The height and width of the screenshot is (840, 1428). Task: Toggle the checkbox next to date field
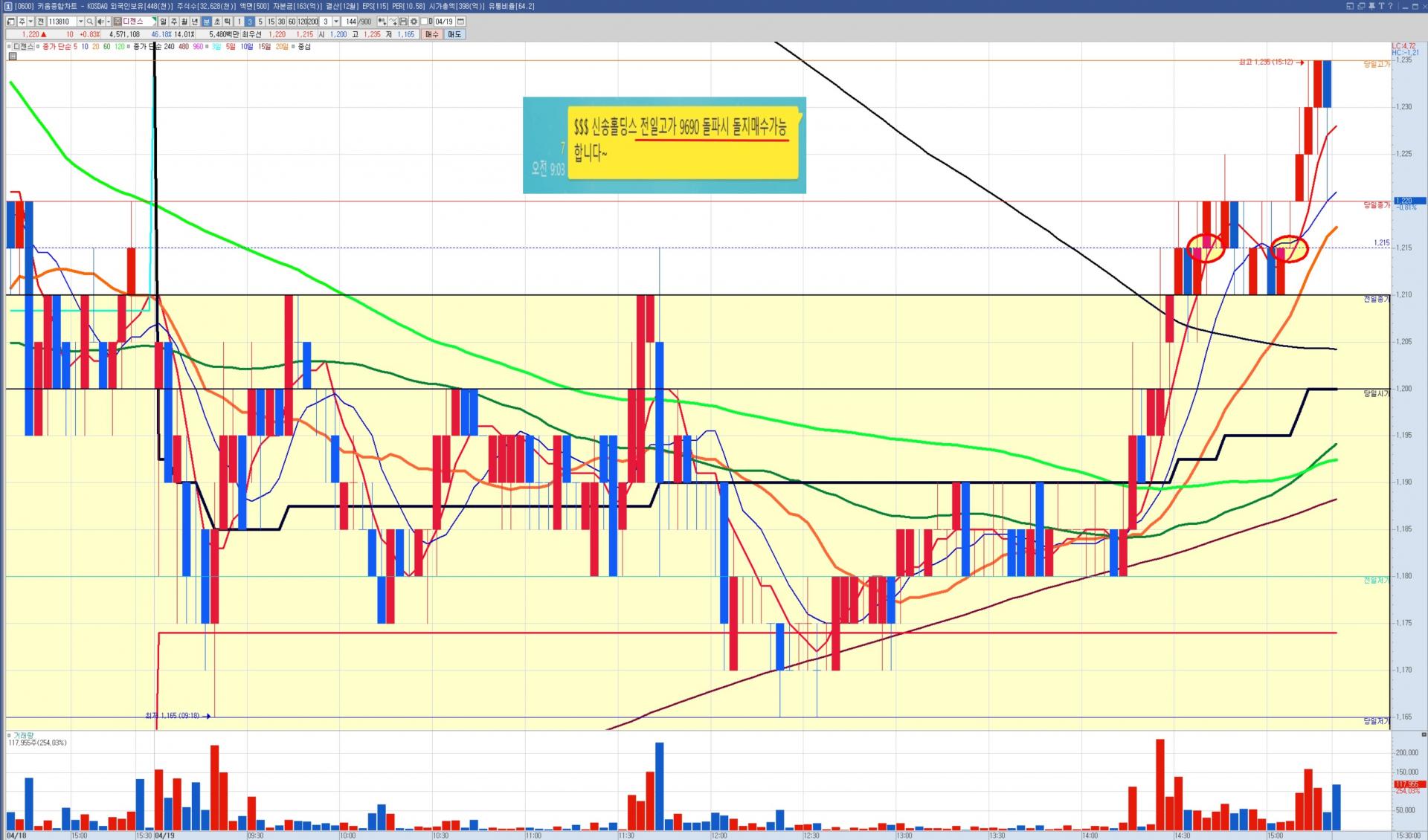click(x=424, y=22)
